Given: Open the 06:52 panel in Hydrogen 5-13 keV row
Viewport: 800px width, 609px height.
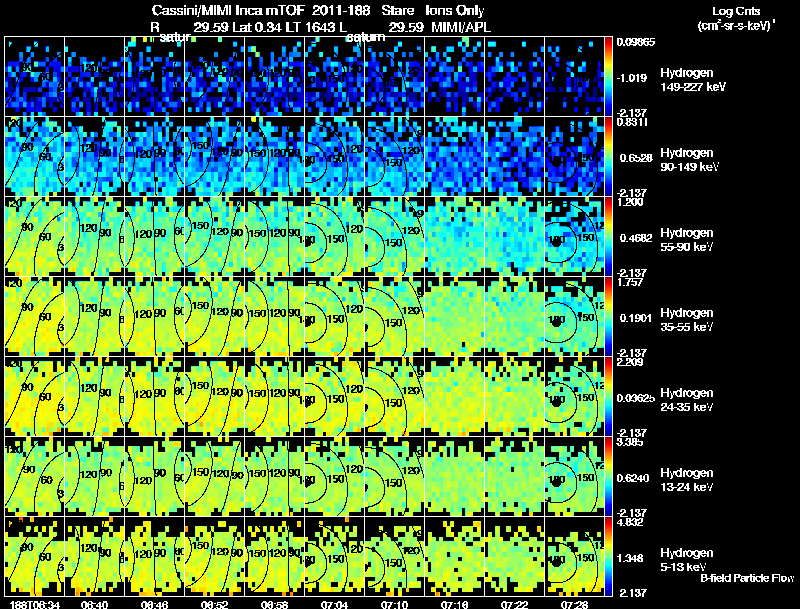Looking at the screenshot, I should click(x=214, y=556).
